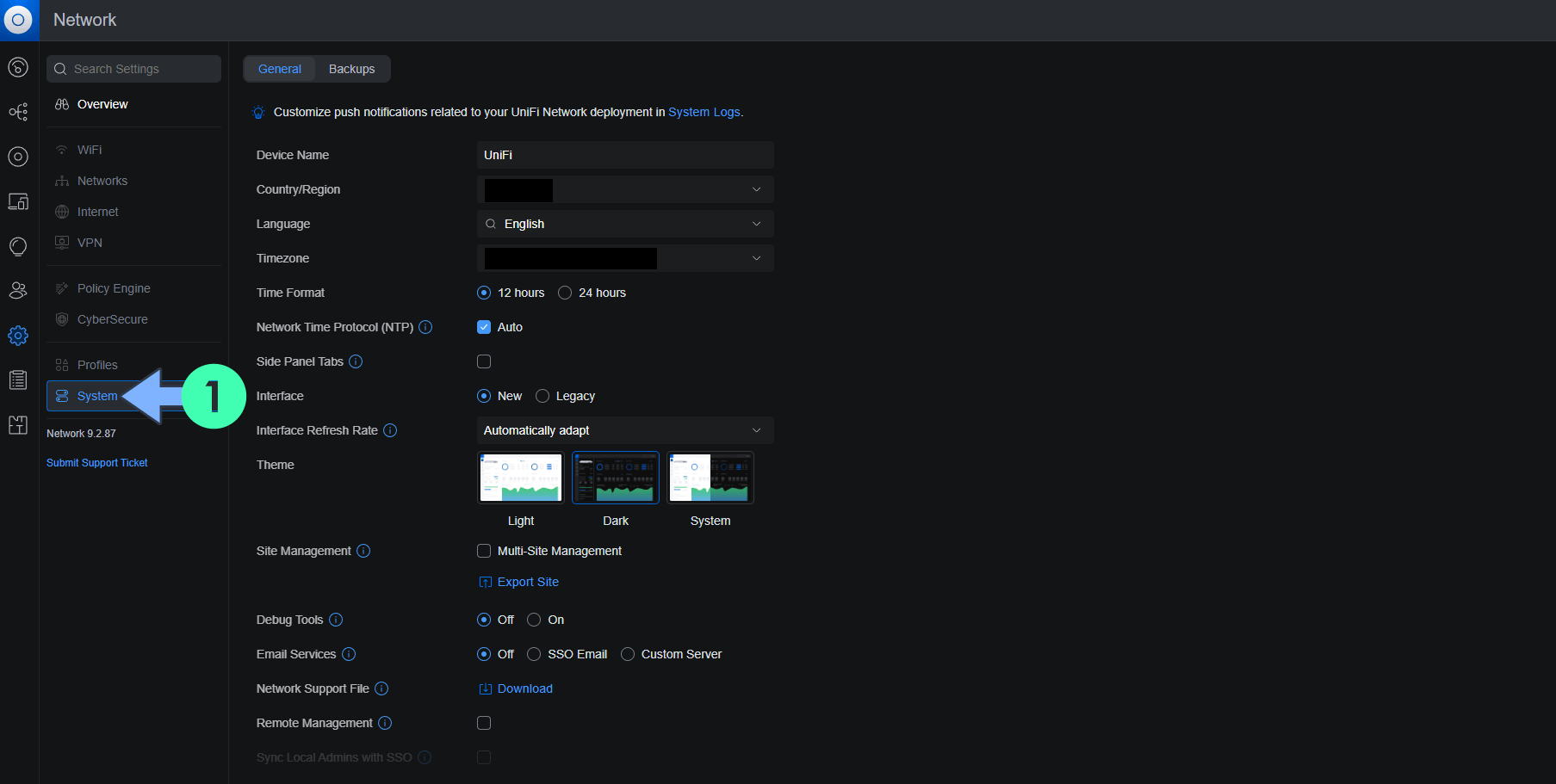Viewport: 1556px width, 784px height.
Task: Open Interface Refresh Rate dropdown
Action: [x=625, y=430]
